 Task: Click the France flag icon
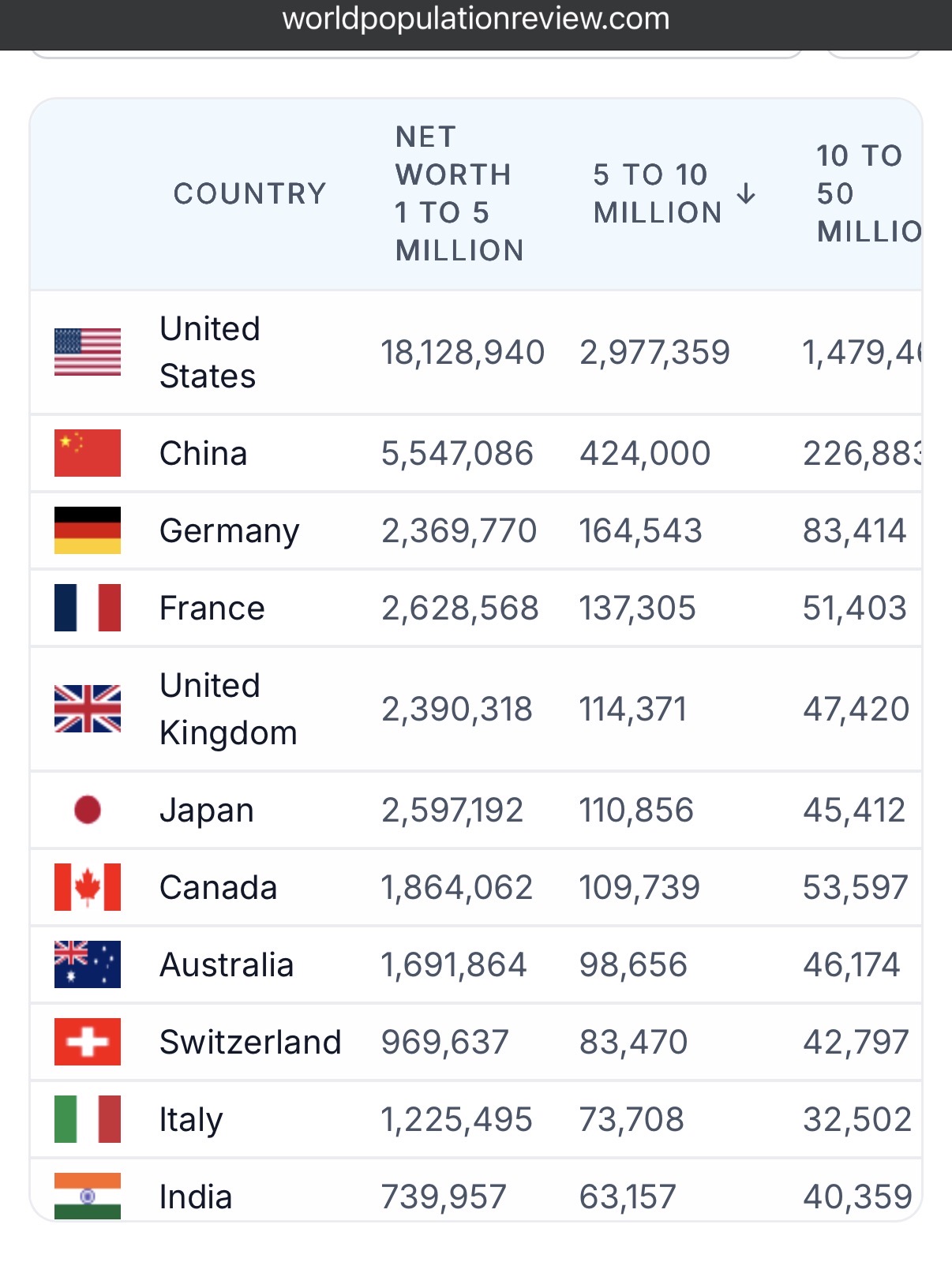[88, 608]
